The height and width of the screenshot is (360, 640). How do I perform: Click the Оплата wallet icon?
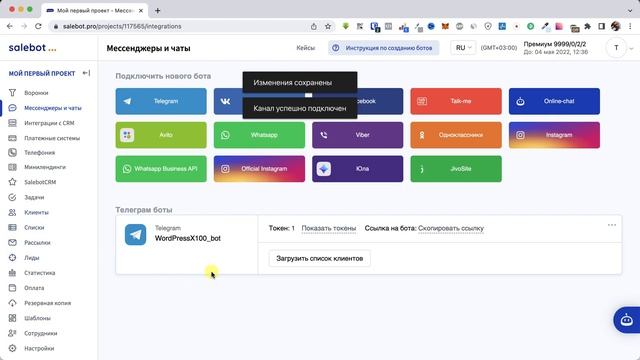pos(12,288)
